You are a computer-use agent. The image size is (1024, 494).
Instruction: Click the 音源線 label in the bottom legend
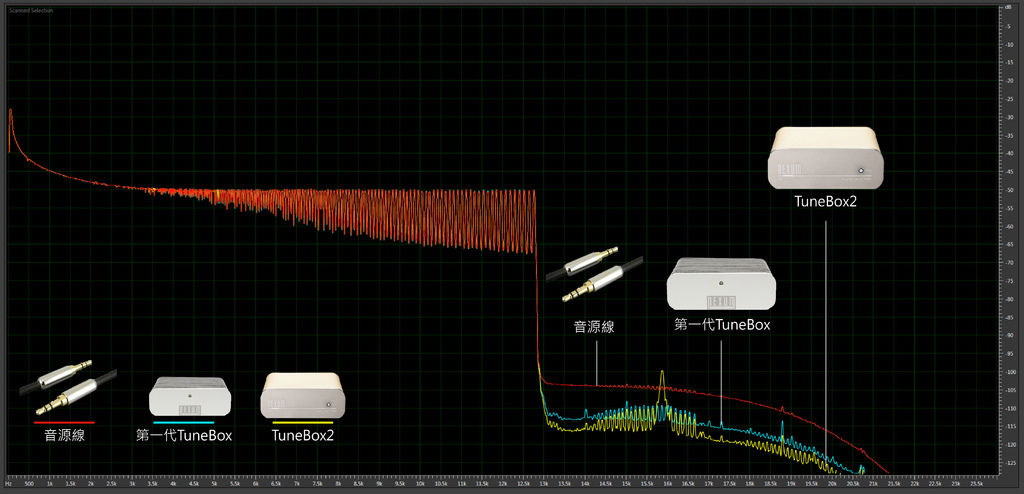coord(64,435)
